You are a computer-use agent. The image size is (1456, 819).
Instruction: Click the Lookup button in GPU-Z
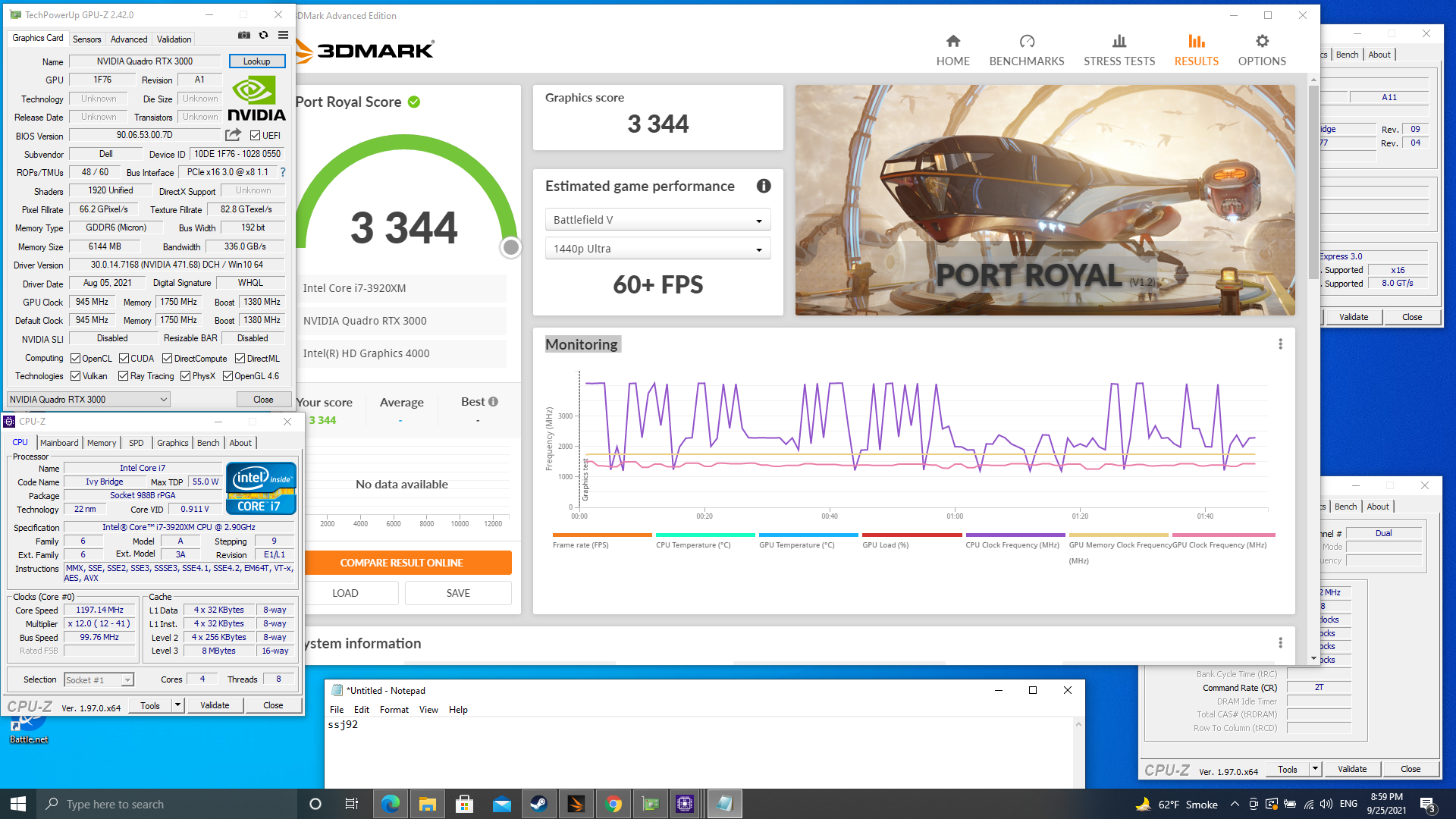tap(256, 61)
